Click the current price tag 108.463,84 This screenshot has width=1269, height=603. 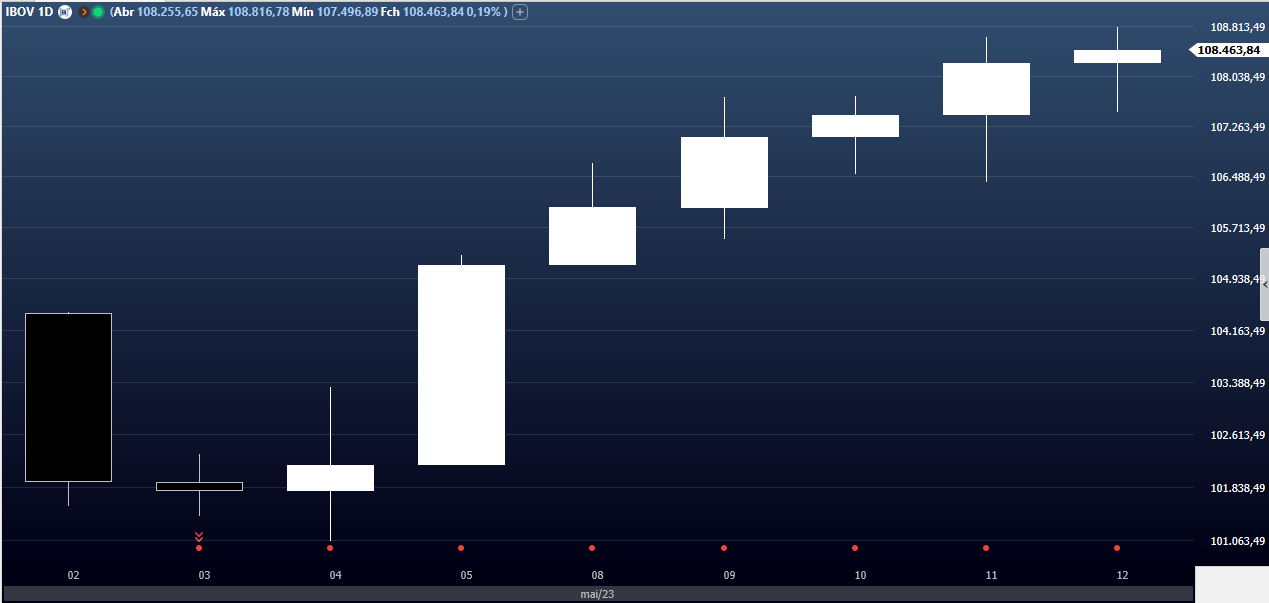(x=1227, y=49)
